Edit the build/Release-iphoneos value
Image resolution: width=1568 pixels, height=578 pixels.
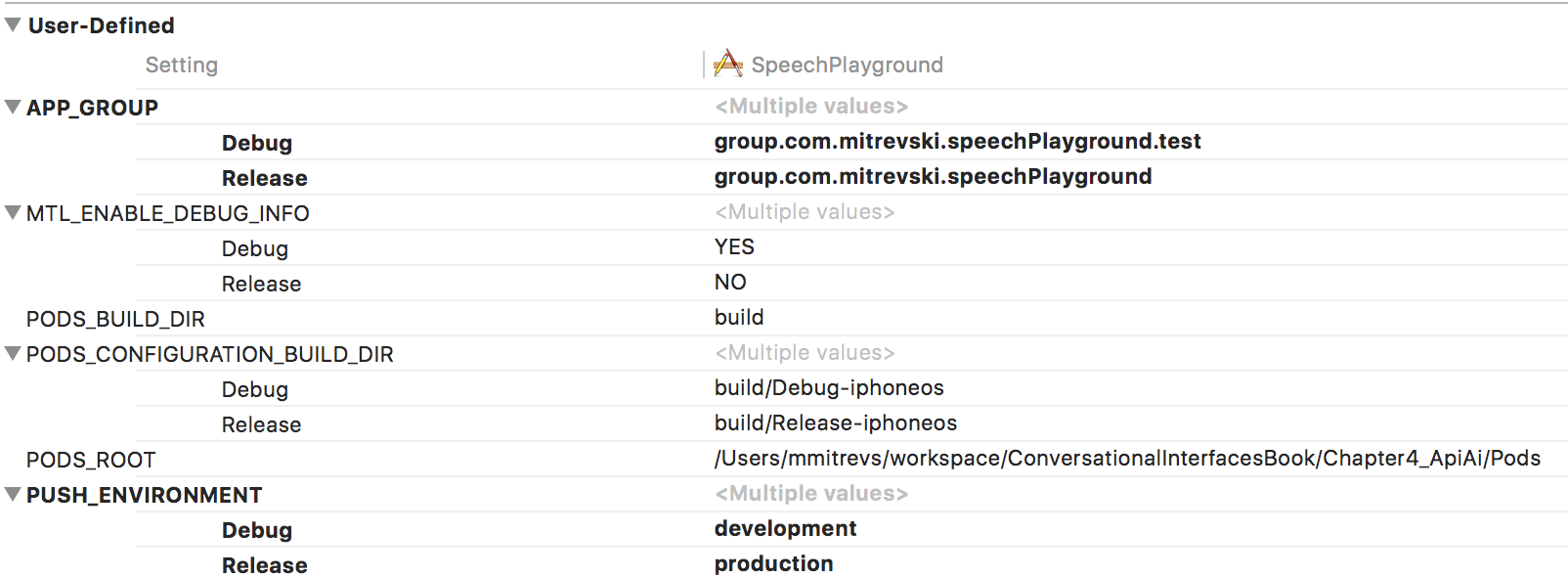click(835, 423)
